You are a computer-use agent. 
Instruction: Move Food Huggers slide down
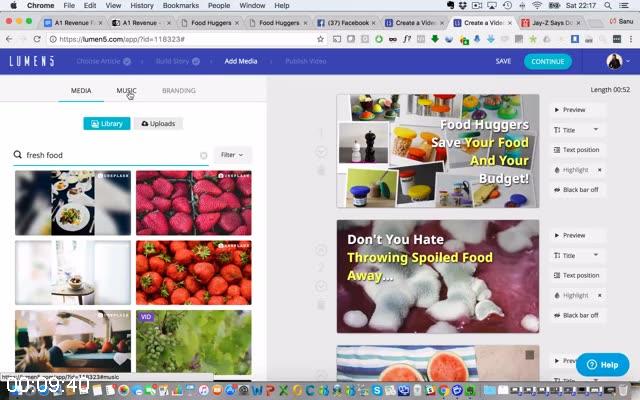pos(321,152)
